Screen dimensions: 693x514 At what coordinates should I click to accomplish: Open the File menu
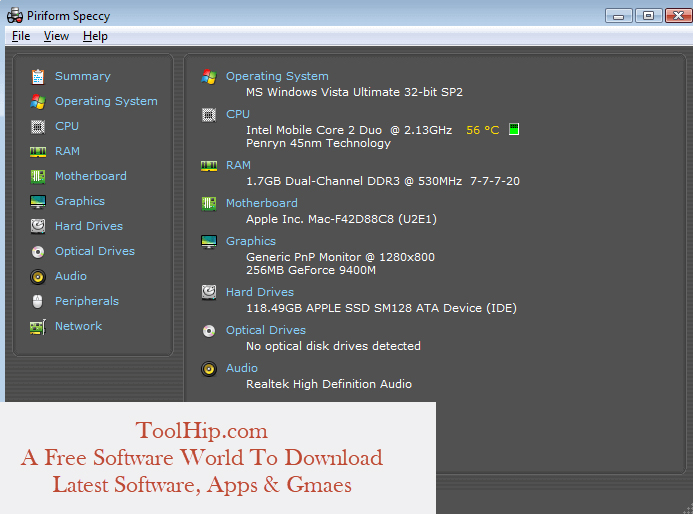tap(21, 36)
